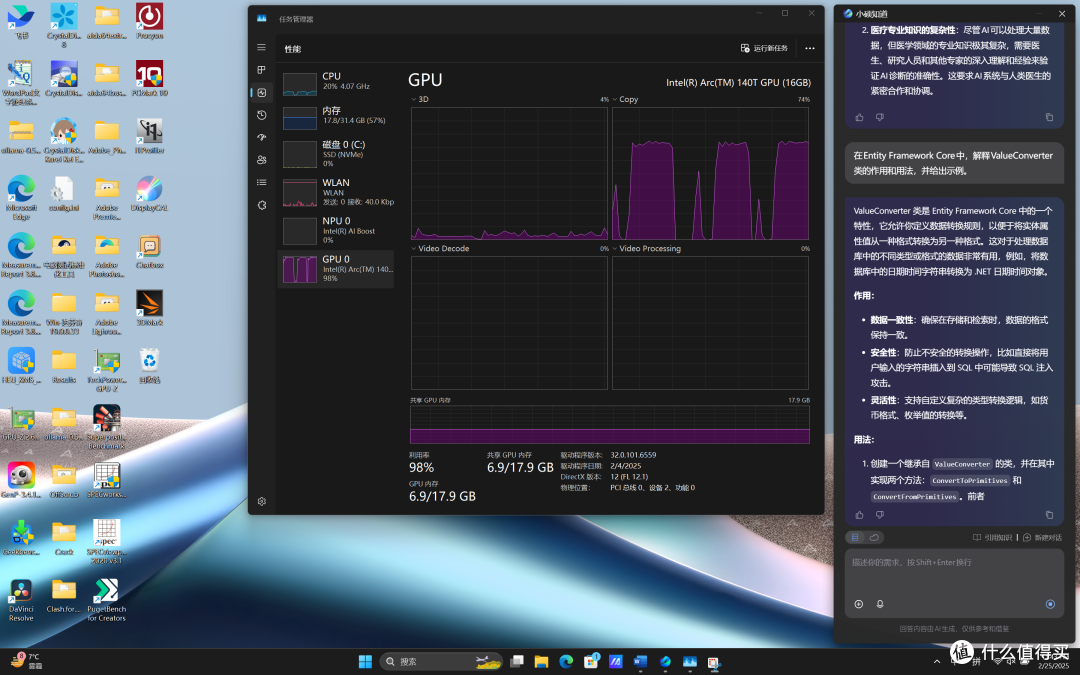Open Startup apps icon in Task Manager sidebar
This screenshot has height=675, width=1080.
[262, 137]
